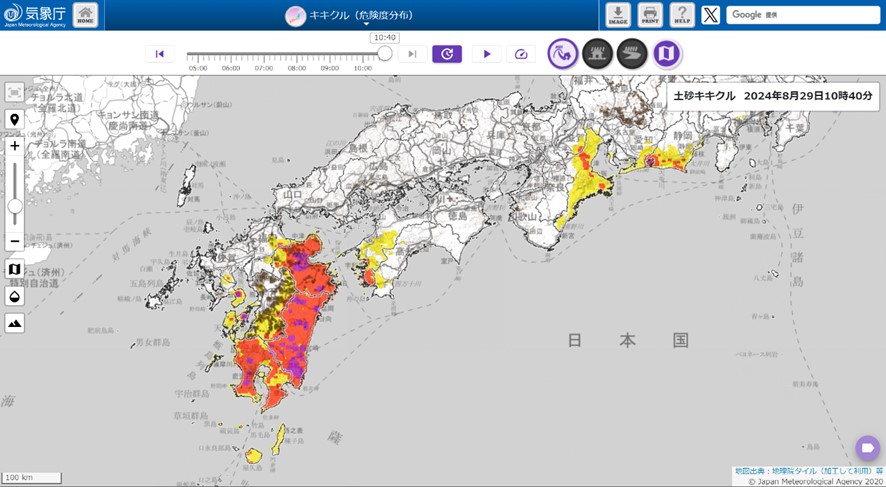
Task: Click the PRINT icon
Action: [x=650, y=15]
